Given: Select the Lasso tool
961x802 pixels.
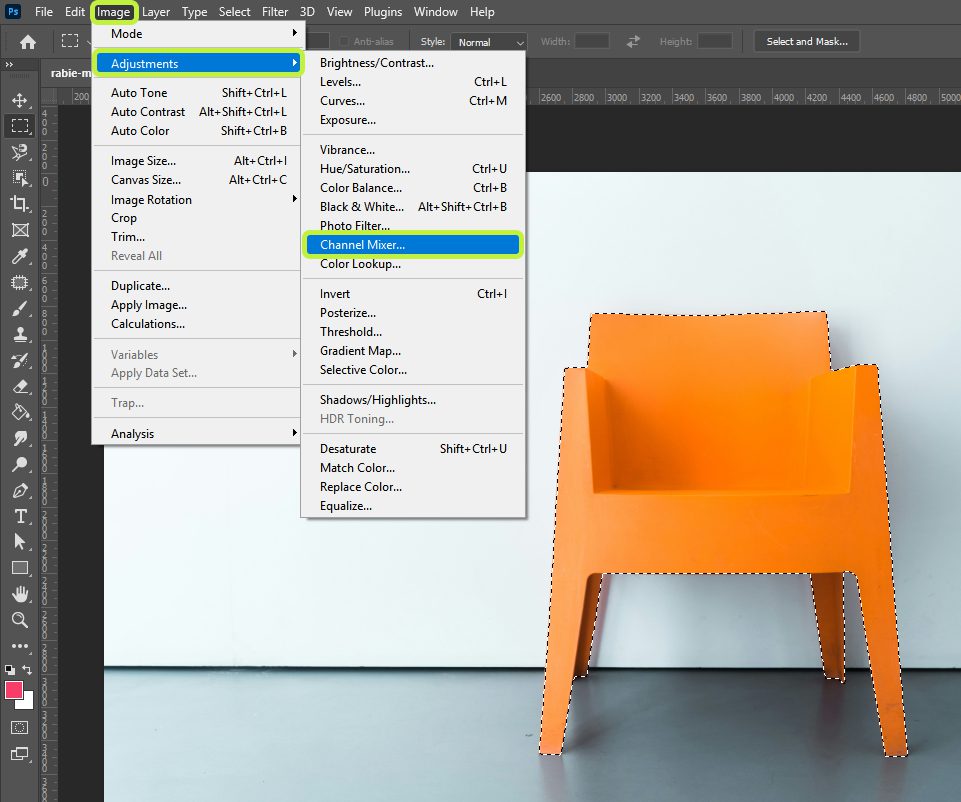Looking at the screenshot, I should (20, 152).
